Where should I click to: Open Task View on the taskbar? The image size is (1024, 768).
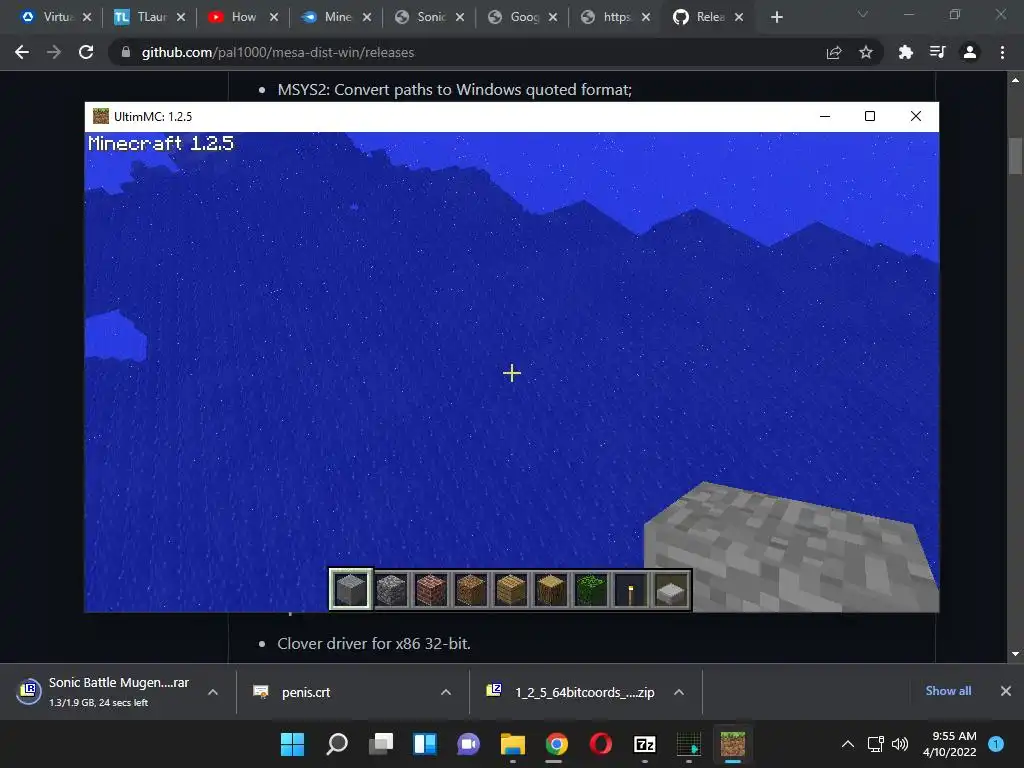pos(381,744)
